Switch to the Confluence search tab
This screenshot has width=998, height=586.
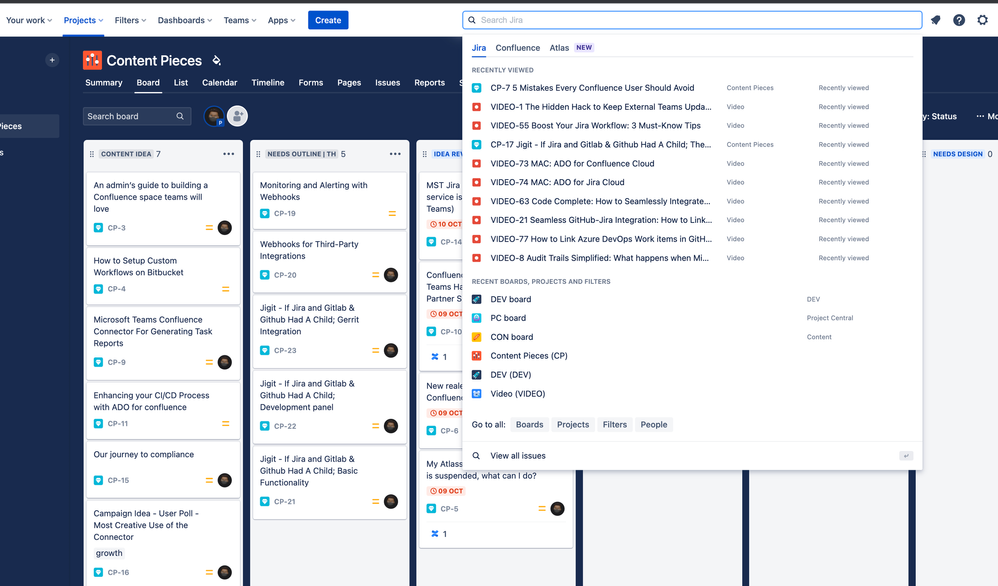[517, 48]
